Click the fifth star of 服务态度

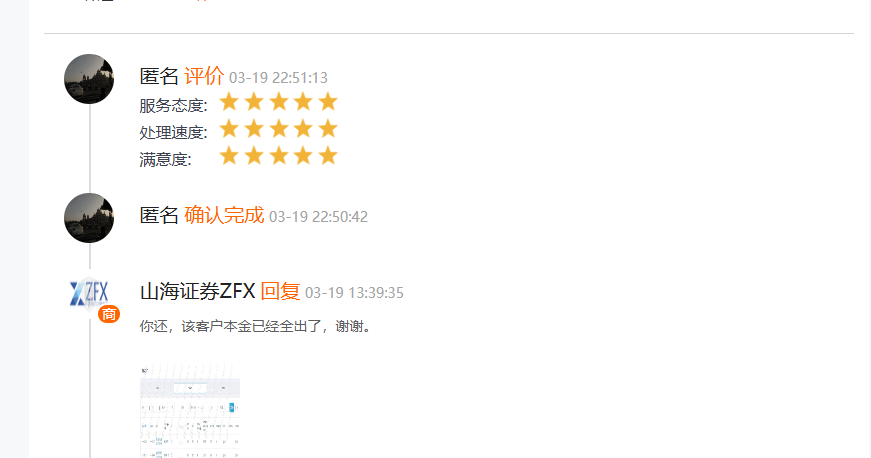pyautogui.click(x=328, y=102)
